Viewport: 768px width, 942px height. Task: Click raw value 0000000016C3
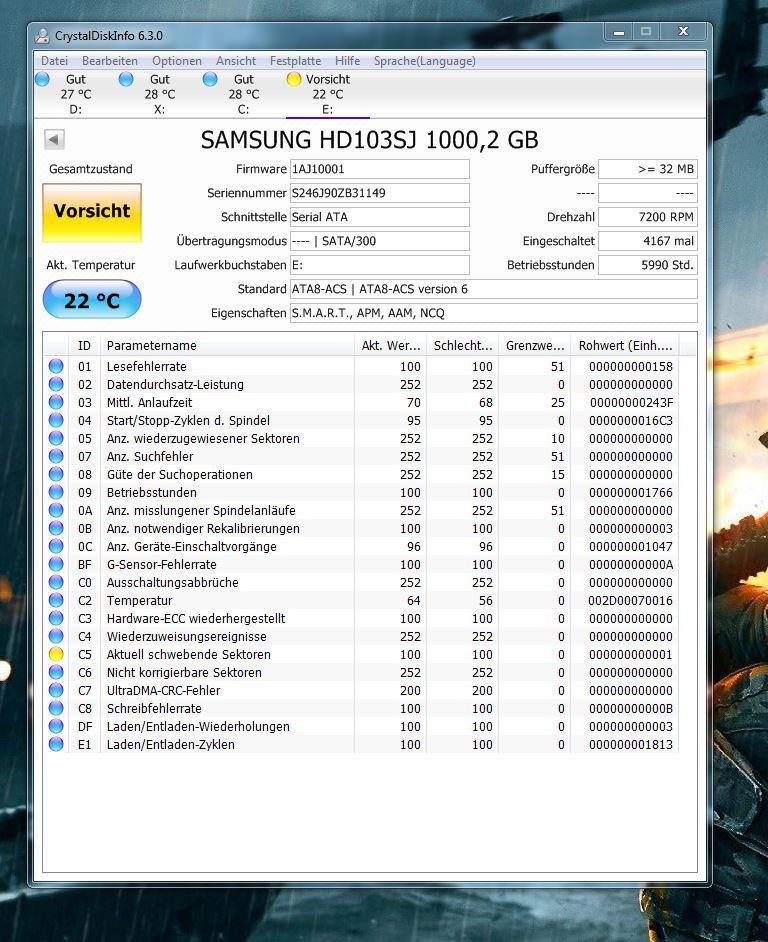click(630, 421)
